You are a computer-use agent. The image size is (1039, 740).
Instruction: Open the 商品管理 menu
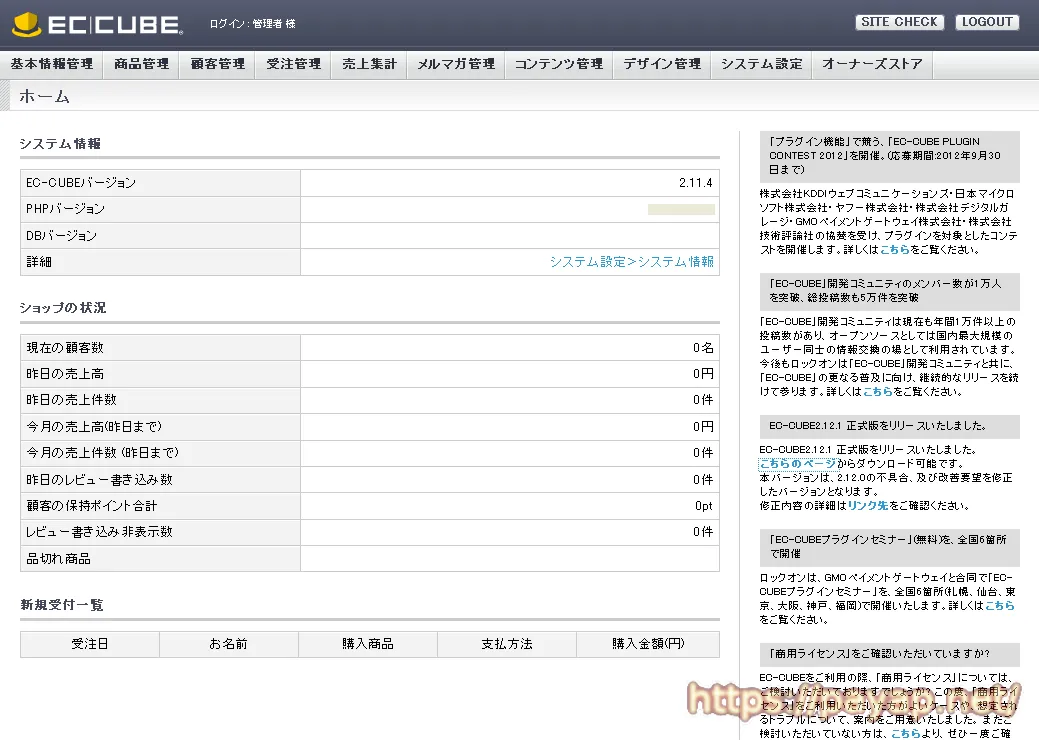pos(141,64)
